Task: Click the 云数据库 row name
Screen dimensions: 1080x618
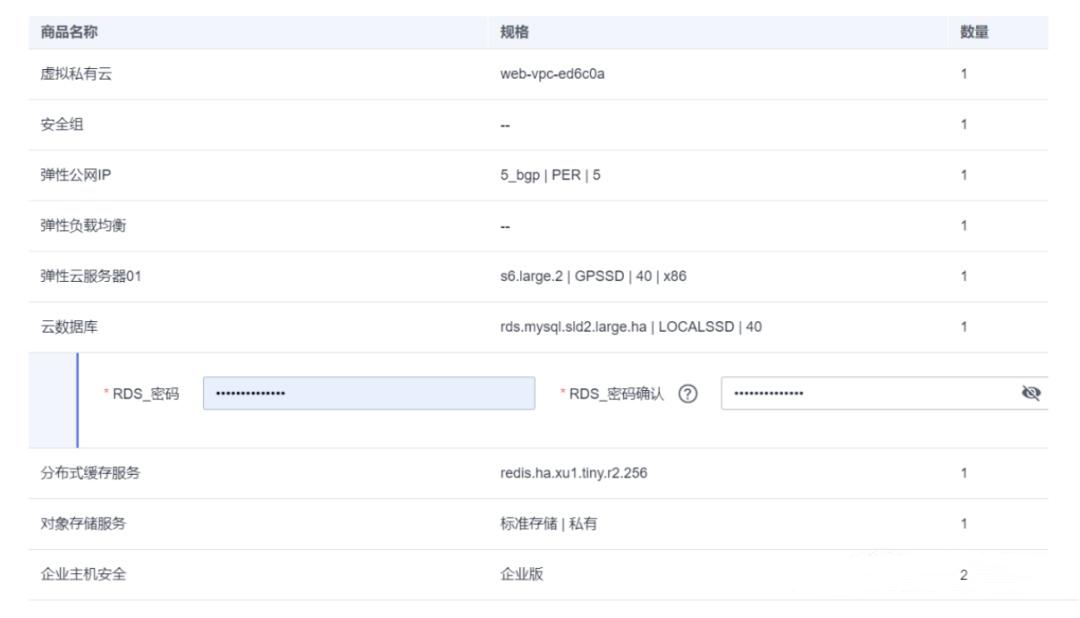Action: [69, 327]
